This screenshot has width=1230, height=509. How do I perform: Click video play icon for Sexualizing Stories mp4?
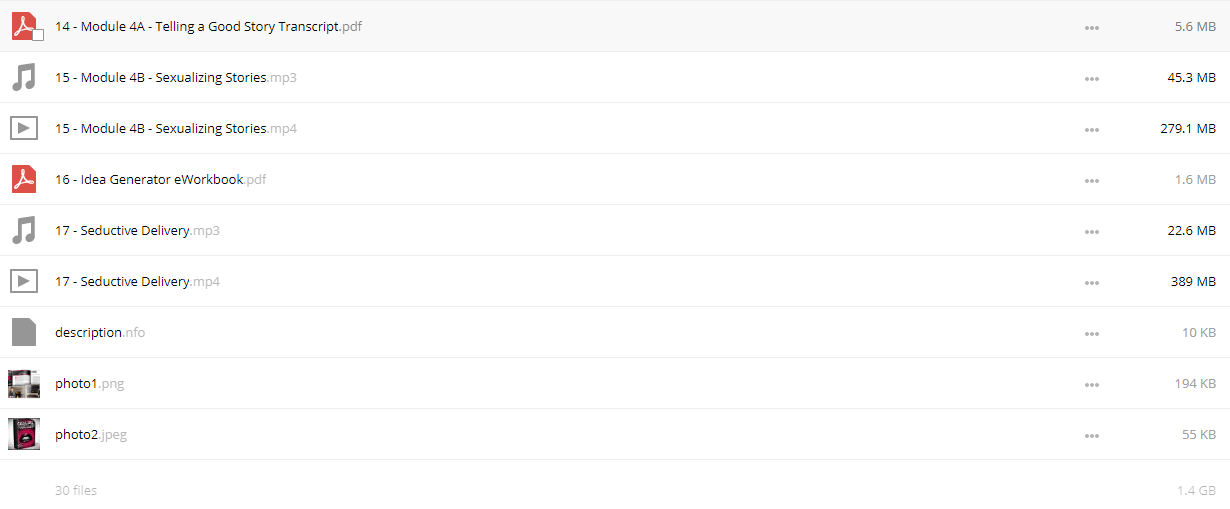tap(24, 128)
